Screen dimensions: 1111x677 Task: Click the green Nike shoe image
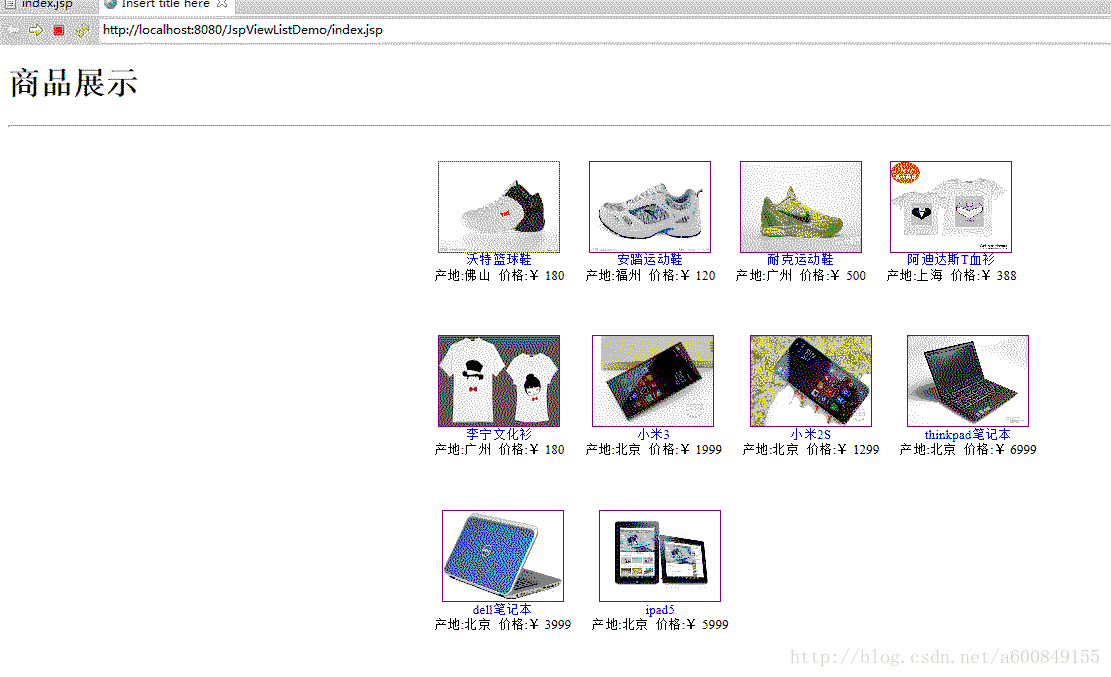(801, 207)
